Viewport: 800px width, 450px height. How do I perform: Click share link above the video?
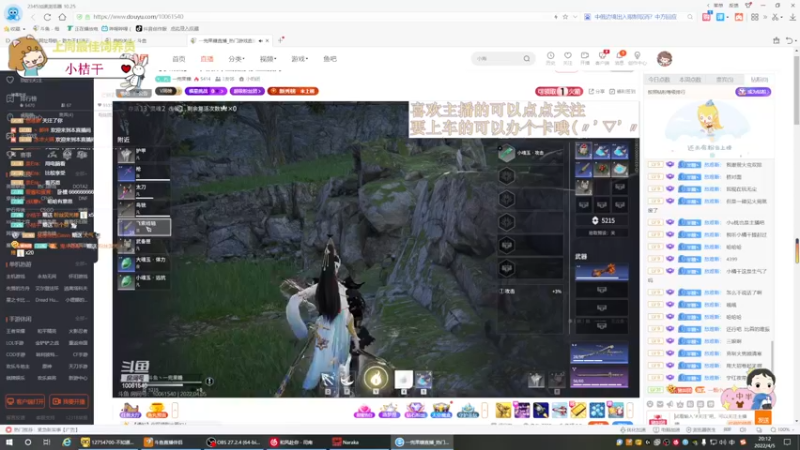(596, 91)
